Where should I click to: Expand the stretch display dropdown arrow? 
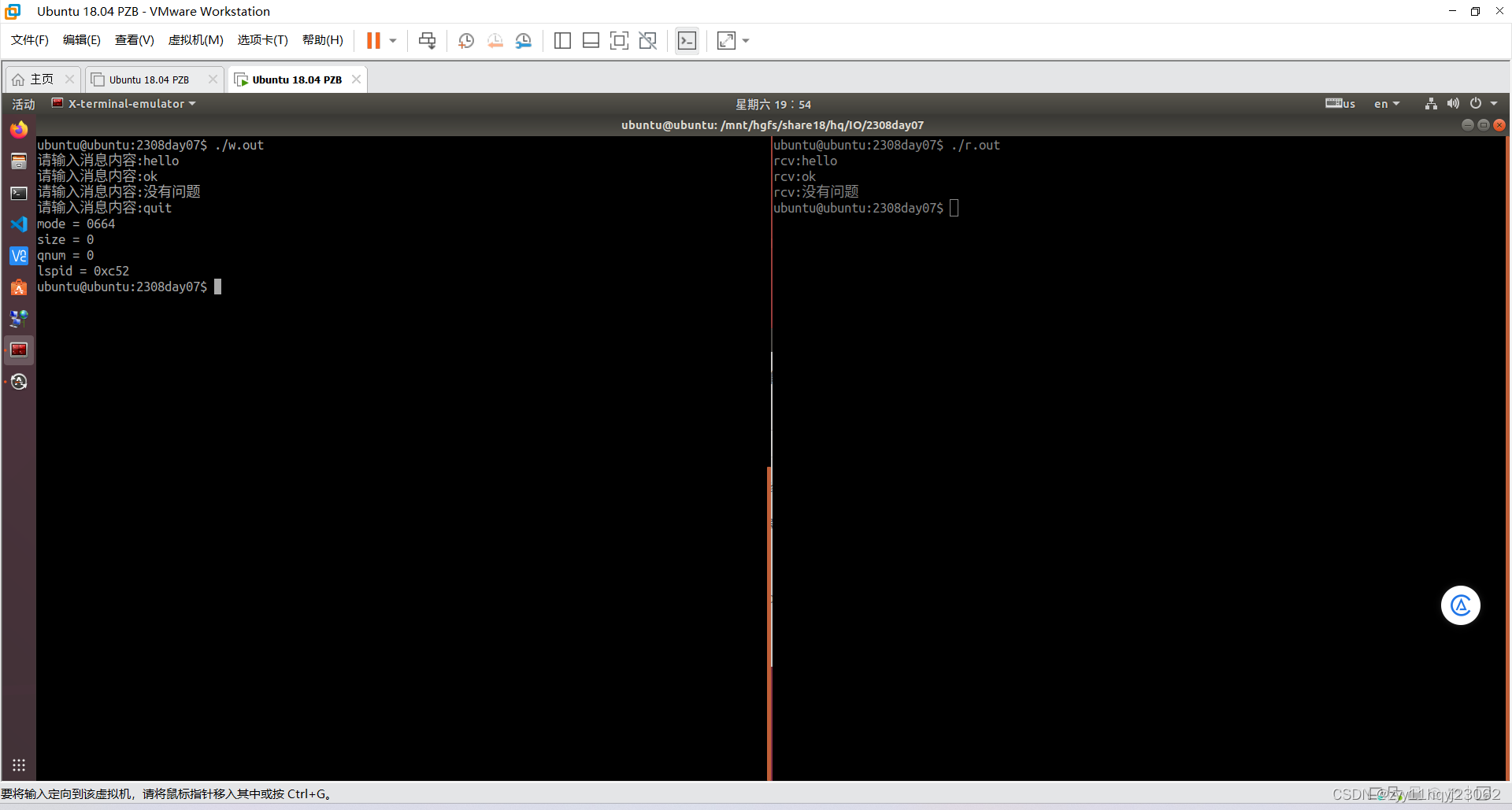[746, 41]
